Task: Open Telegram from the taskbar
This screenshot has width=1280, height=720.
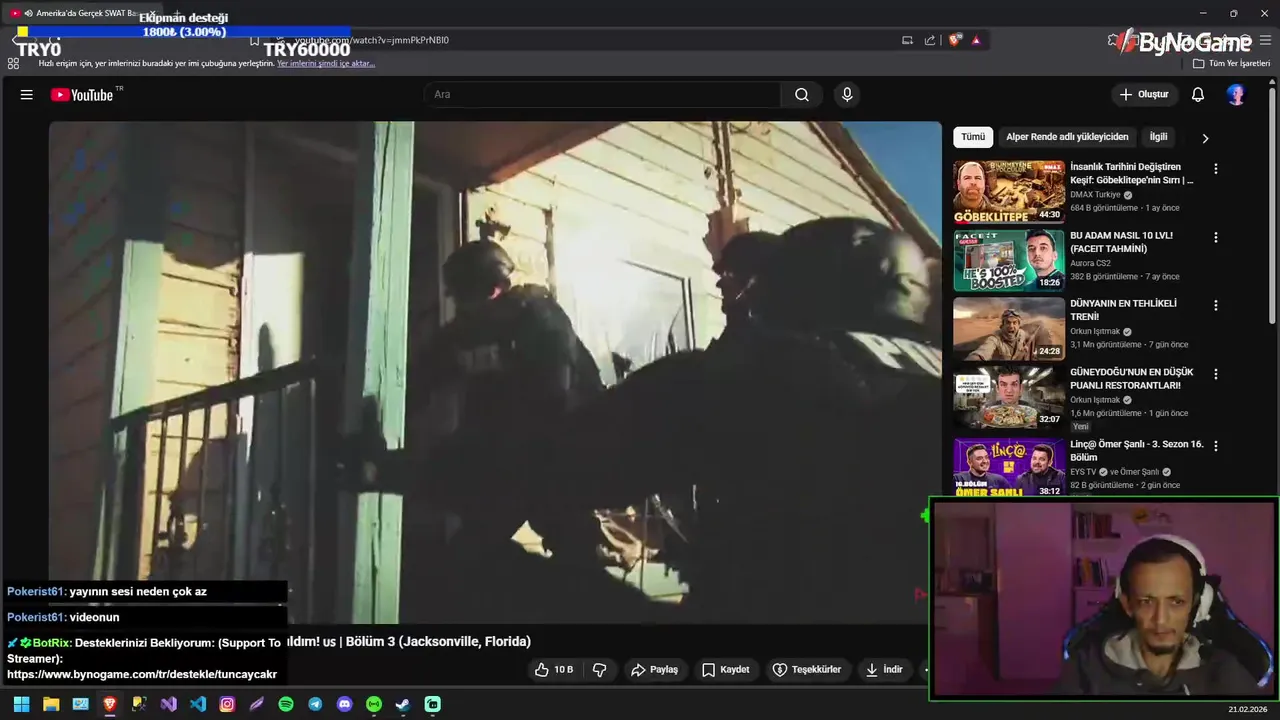Action: [x=315, y=704]
